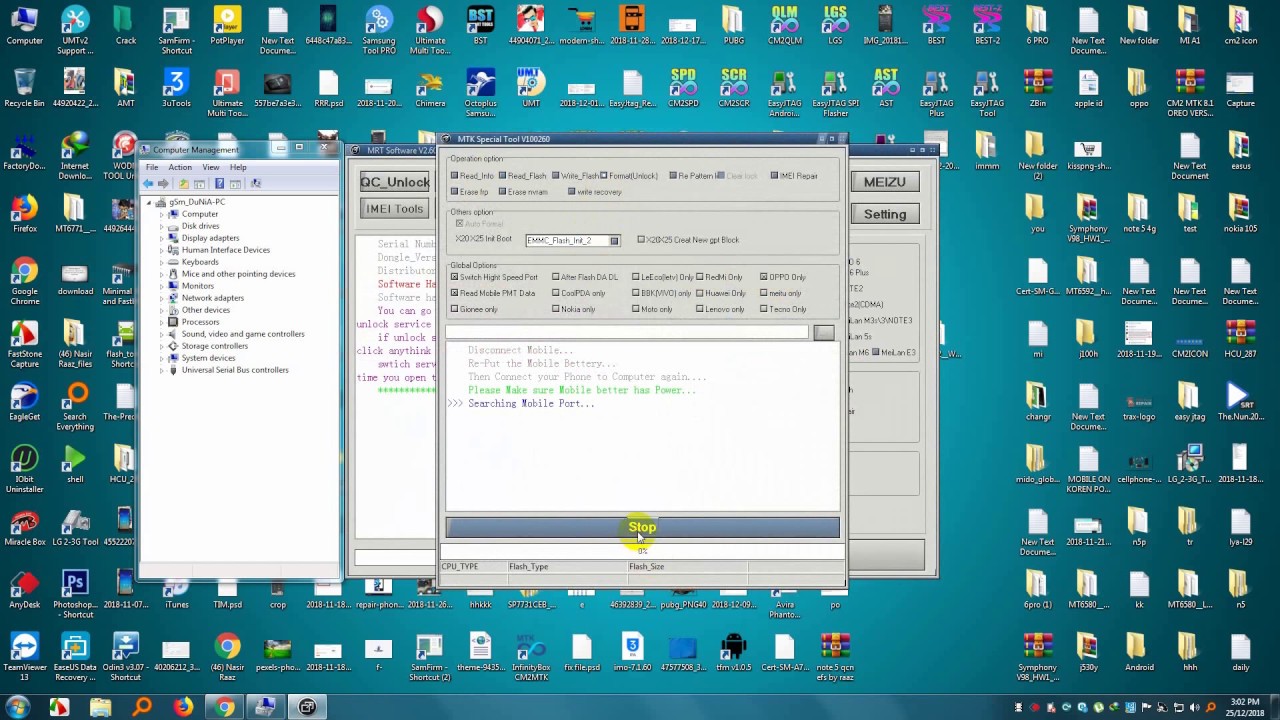The height and width of the screenshot is (720, 1280).
Task: Expand the Disk drives tree node
Action: (x=161, y=226)
